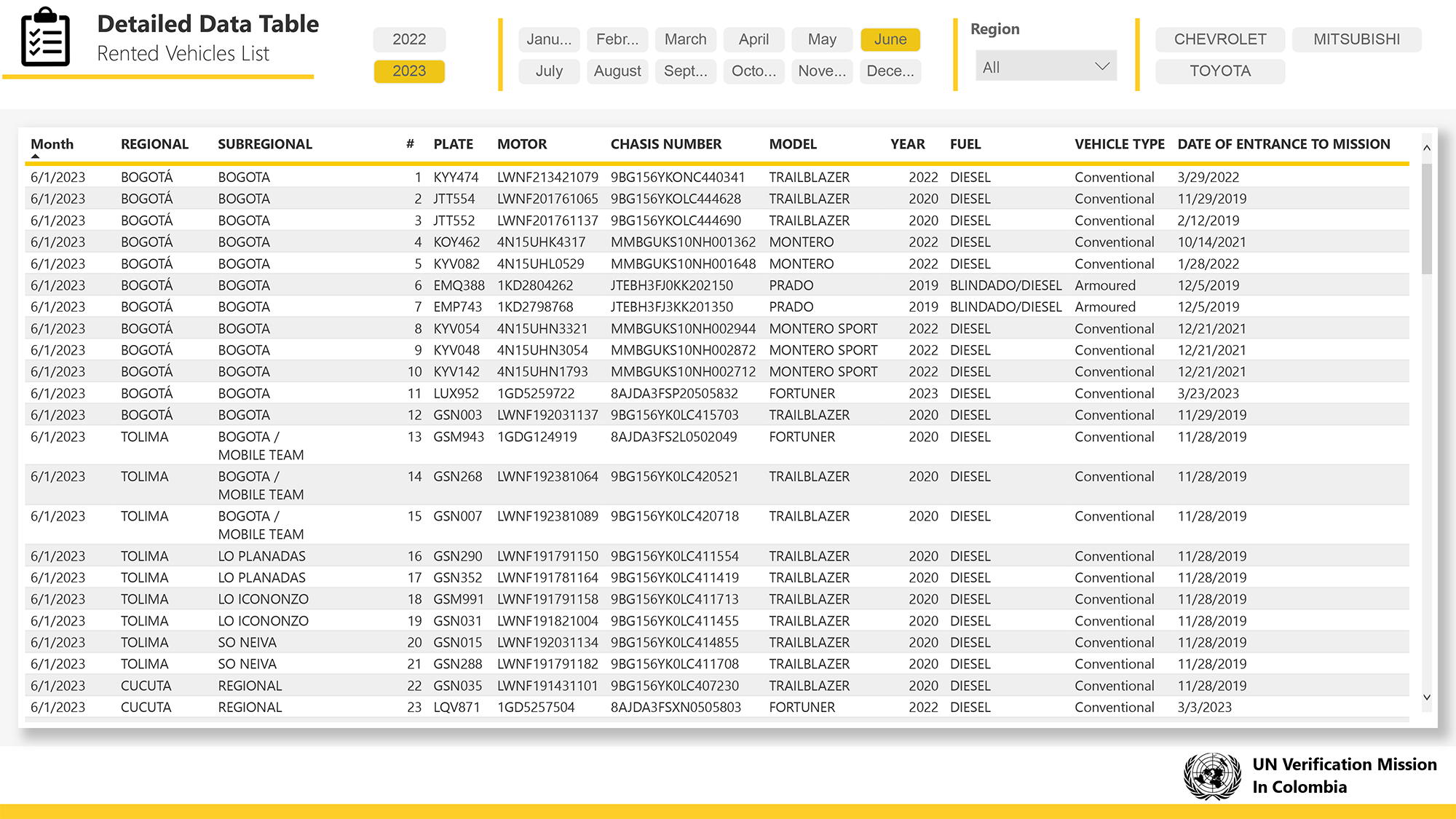Click plate LQV871 cell
The width and height of the screenshot is (1456, 819).
(456, 708)
